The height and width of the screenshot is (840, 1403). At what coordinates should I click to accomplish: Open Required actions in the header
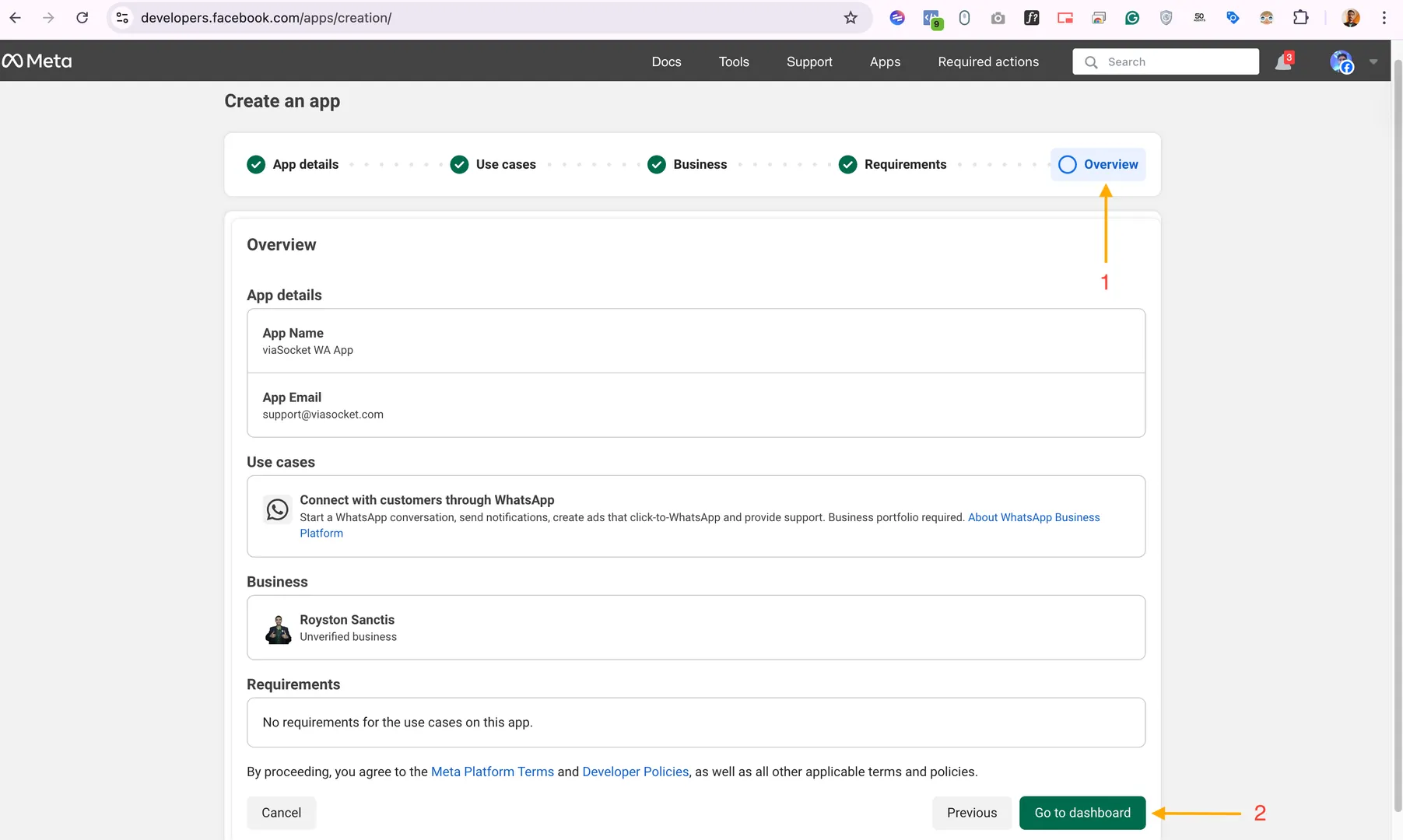[988, 61]
